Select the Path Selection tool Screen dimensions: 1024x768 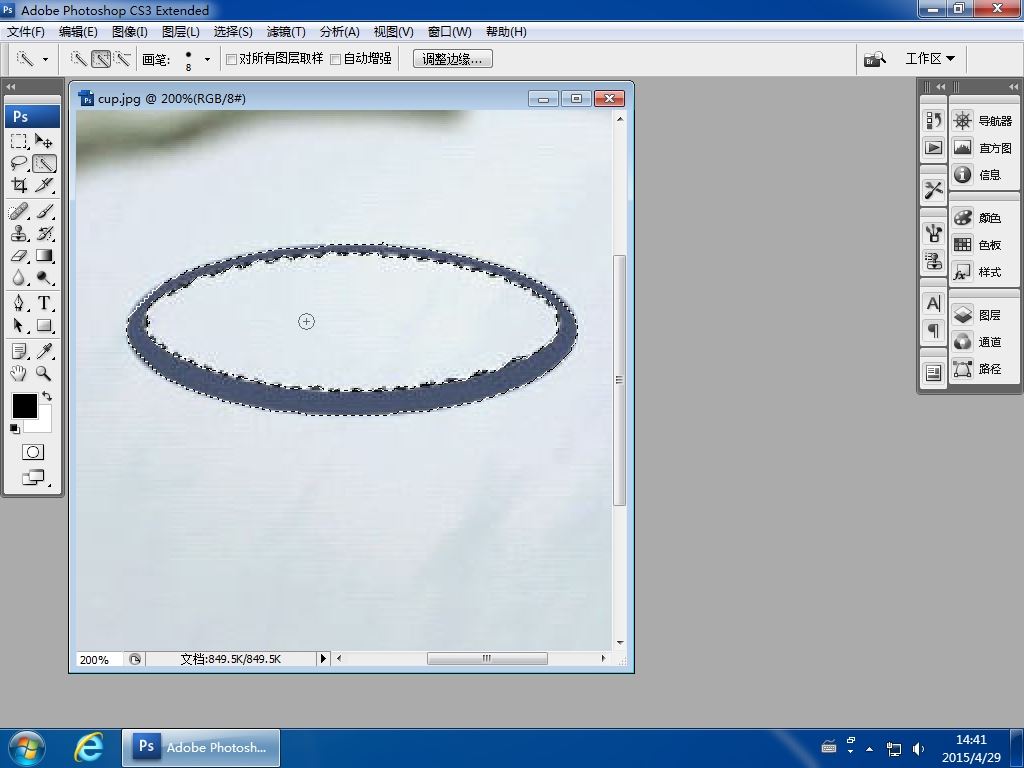pos(19,325)
